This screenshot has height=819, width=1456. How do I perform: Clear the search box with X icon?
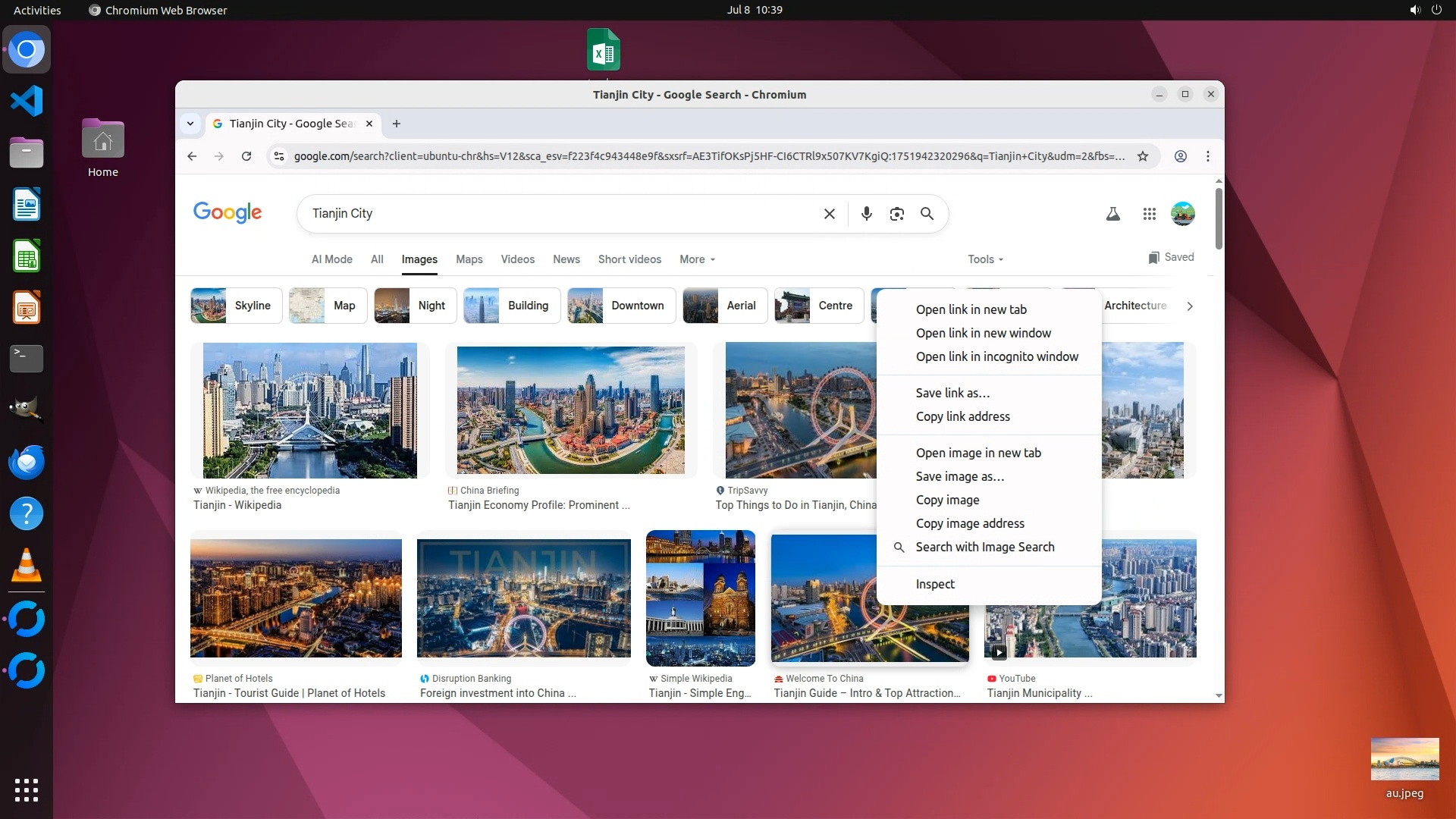829,214
